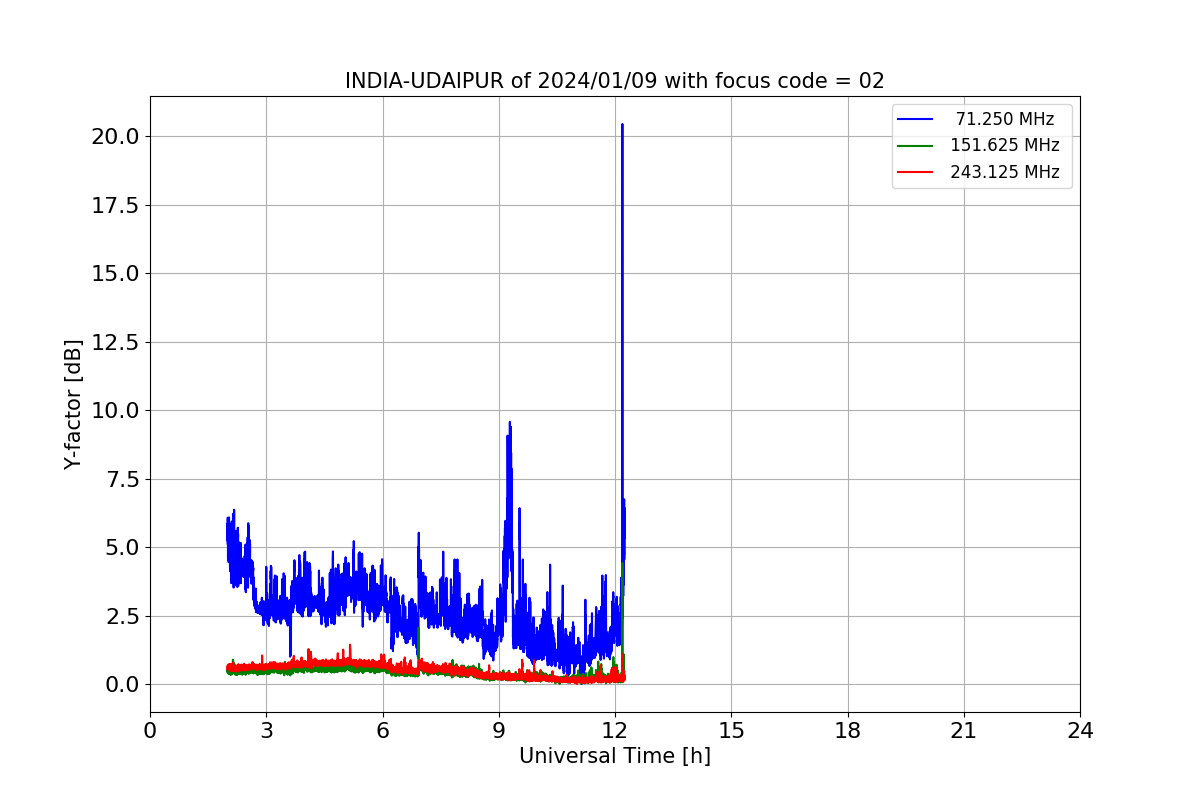Click the 0 x-axis tick label
Screen dimensions: 1200x800
pos(150,731)
